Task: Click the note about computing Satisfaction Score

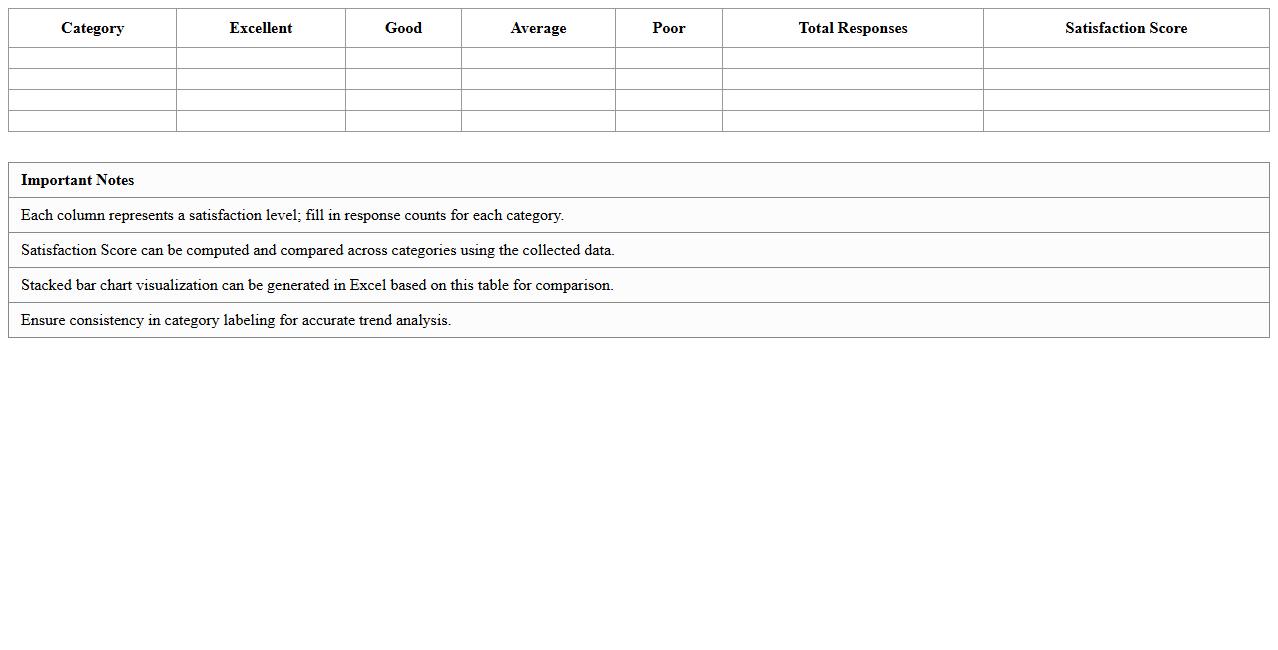Action: point(317,250)
